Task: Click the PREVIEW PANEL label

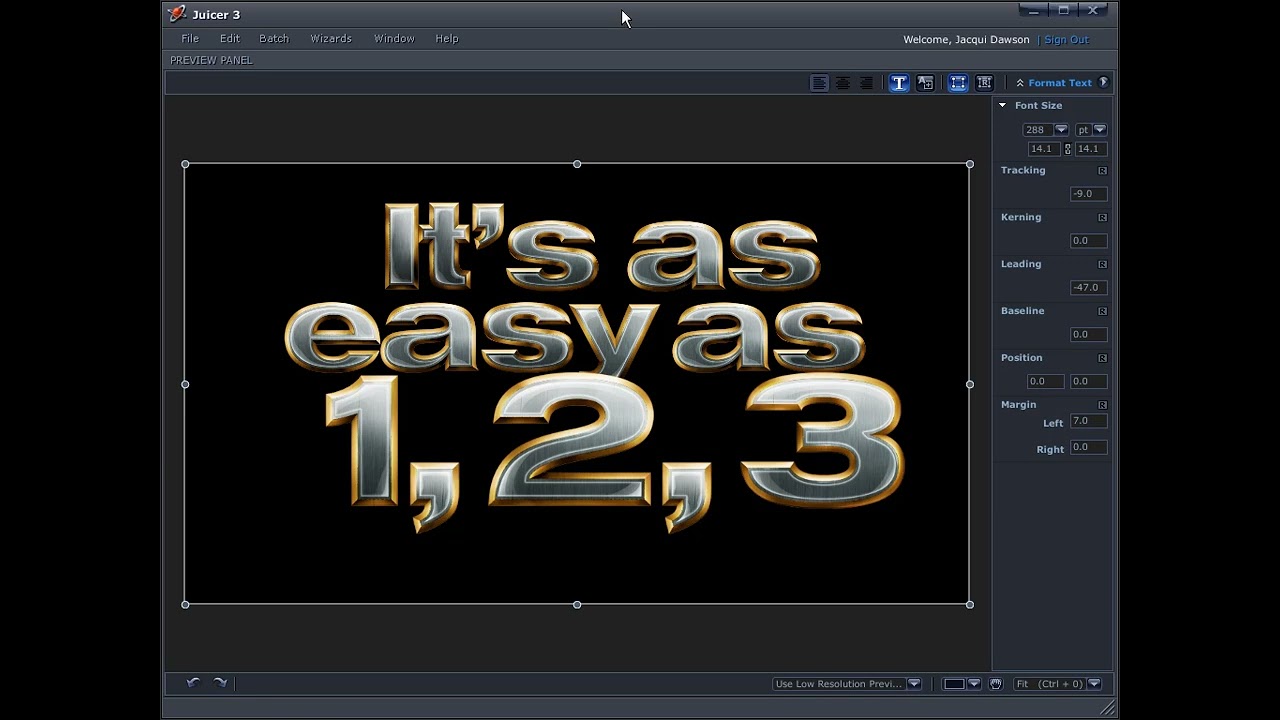Action: tap(211, 60)
